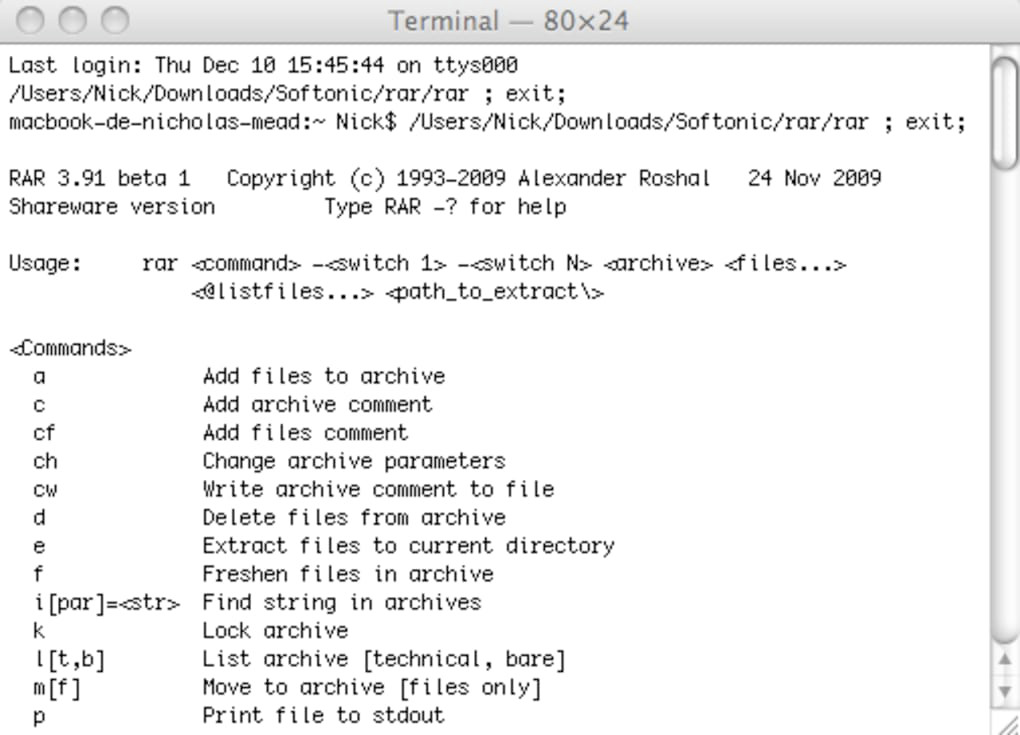
Task: Click the "Last login" line
Action: [x=263, y=66]
